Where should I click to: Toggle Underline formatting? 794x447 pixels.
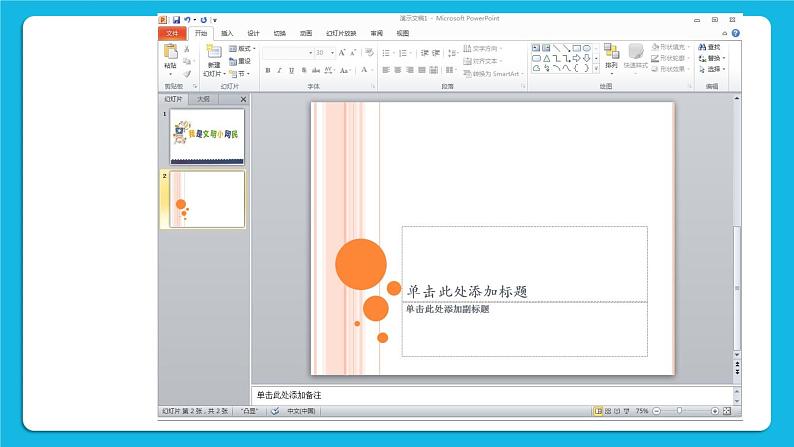click(292, 70)
